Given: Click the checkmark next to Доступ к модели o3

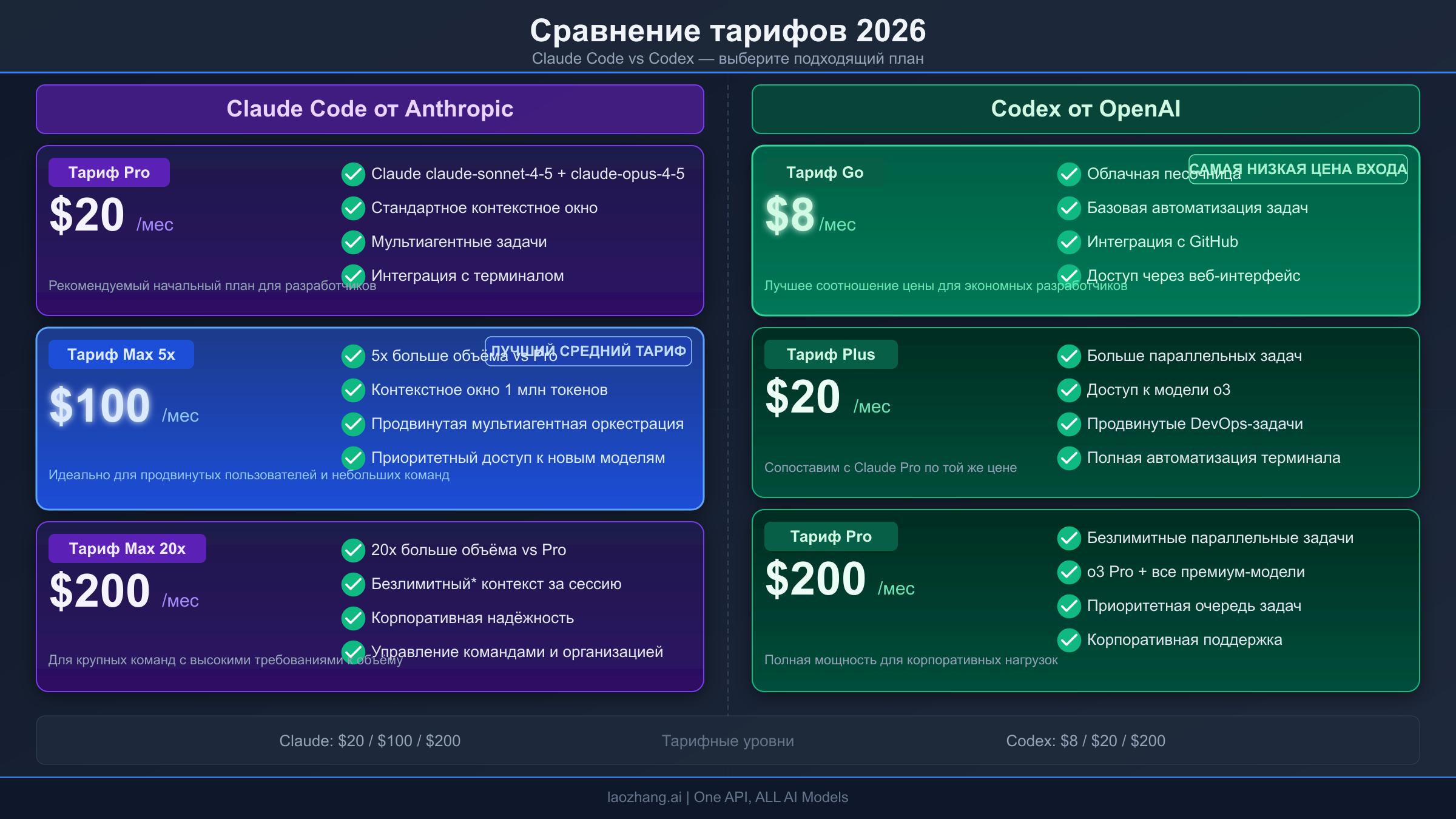Looking at the screenshot, I should click(1069, 390).
